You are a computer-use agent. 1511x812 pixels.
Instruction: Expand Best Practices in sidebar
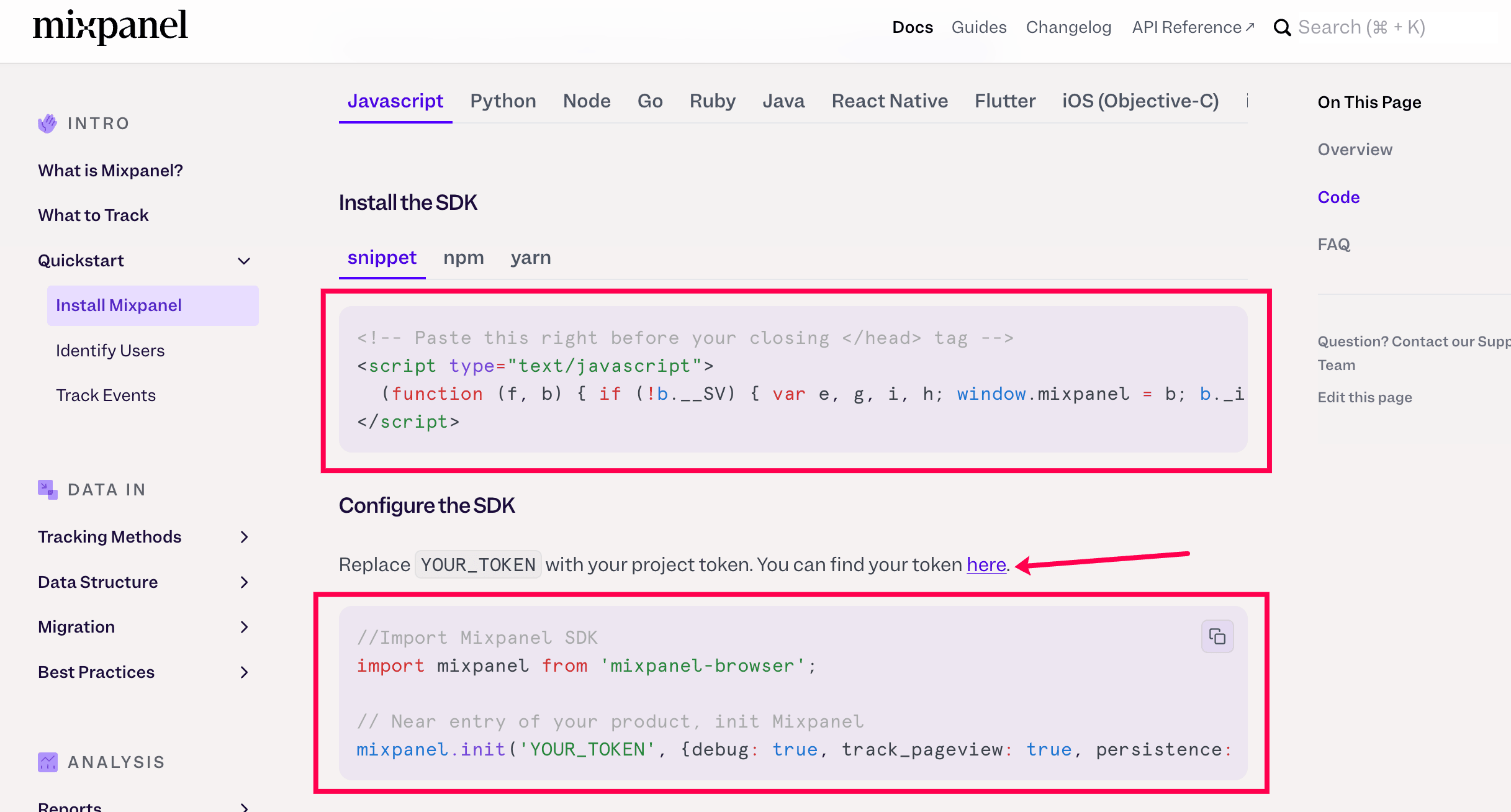click(244, 672)
